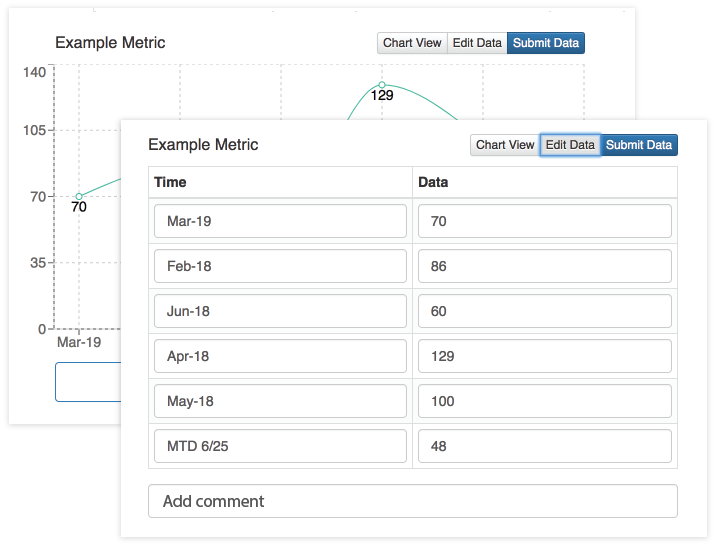Click the data field containing 129
716x547 pixels.
point(545,356)
